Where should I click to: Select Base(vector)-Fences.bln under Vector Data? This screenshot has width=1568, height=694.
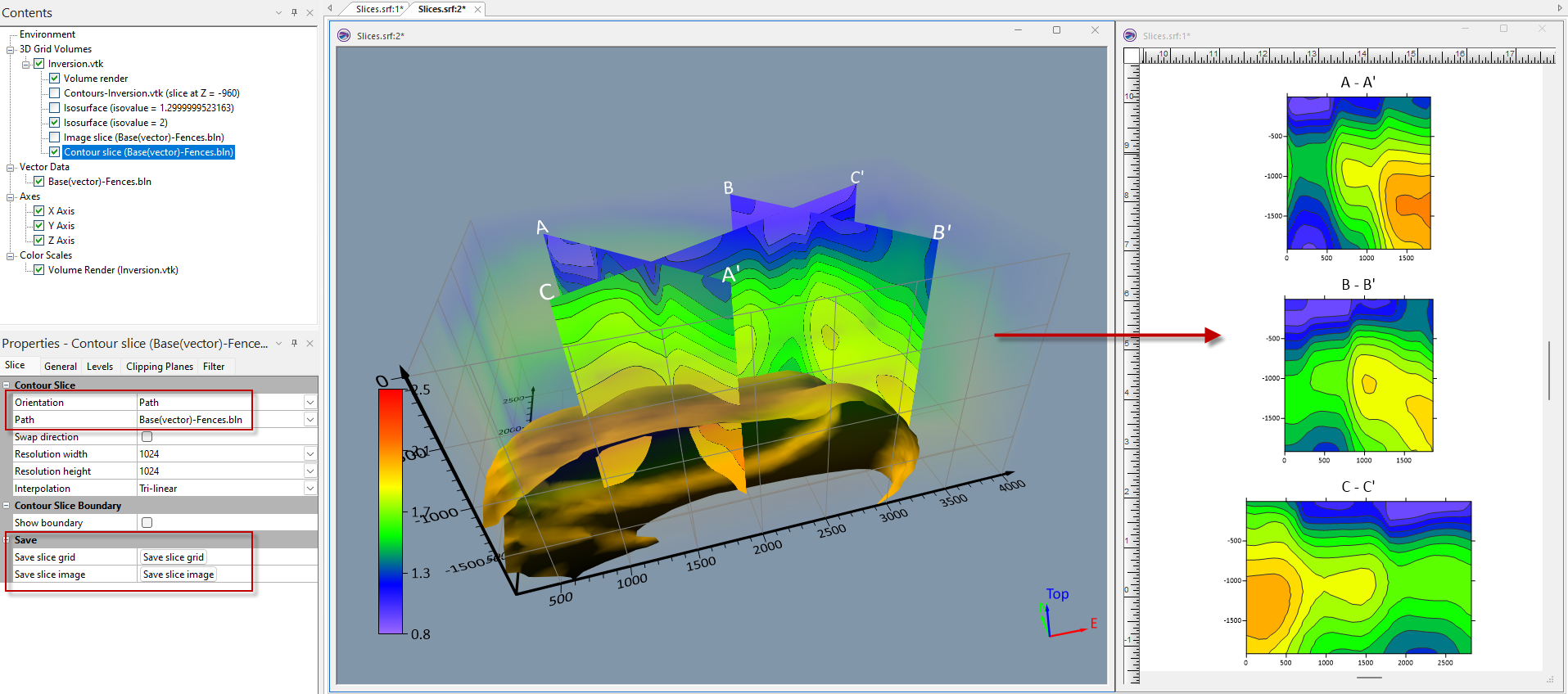coord(99,182)
